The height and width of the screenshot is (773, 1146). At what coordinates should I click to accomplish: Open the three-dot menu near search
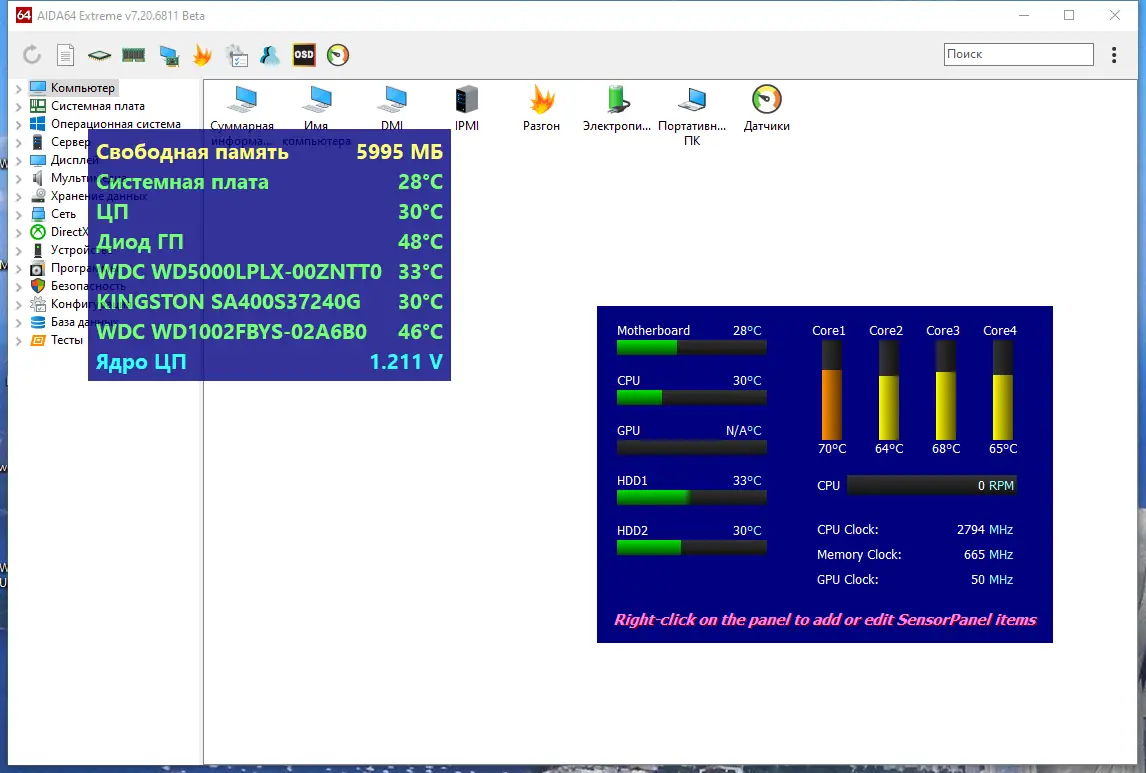point(1114,55)
